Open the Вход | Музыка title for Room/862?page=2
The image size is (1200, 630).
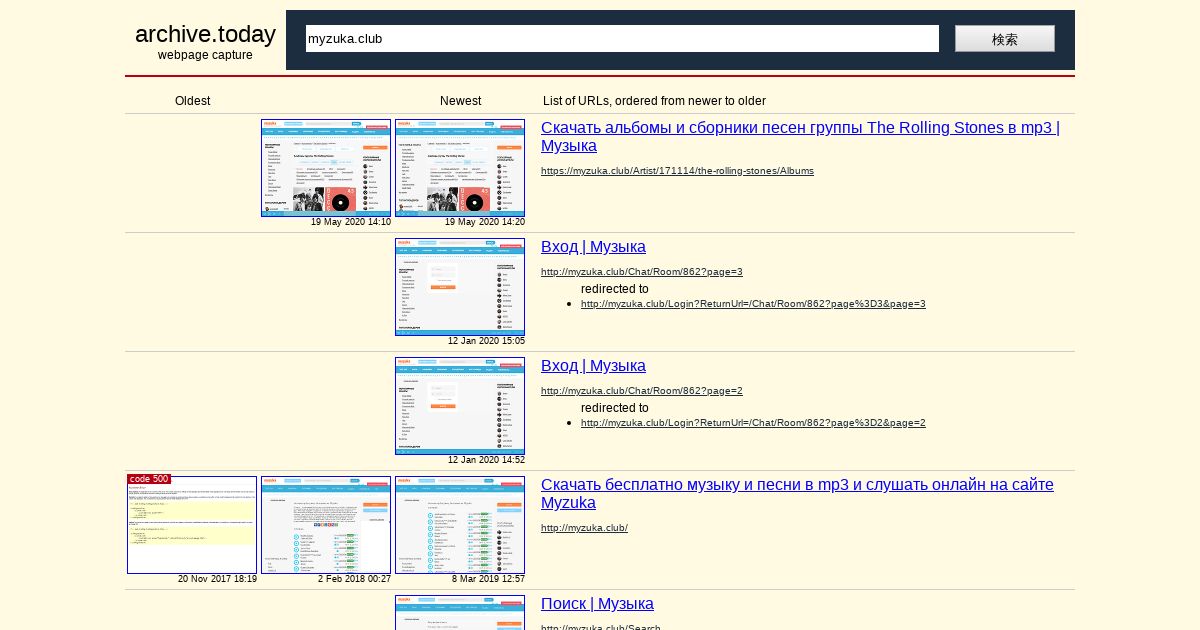[x=593, y=366]
